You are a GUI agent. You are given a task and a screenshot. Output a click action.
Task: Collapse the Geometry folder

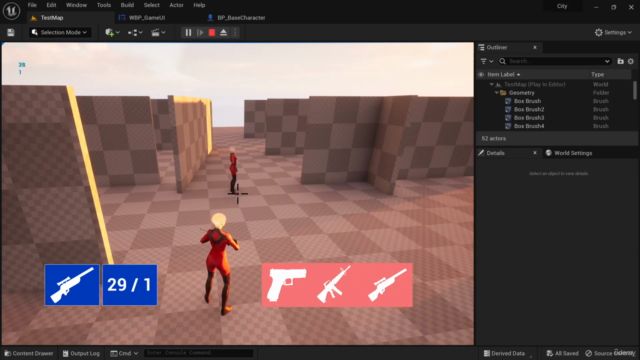click(496, 93)
